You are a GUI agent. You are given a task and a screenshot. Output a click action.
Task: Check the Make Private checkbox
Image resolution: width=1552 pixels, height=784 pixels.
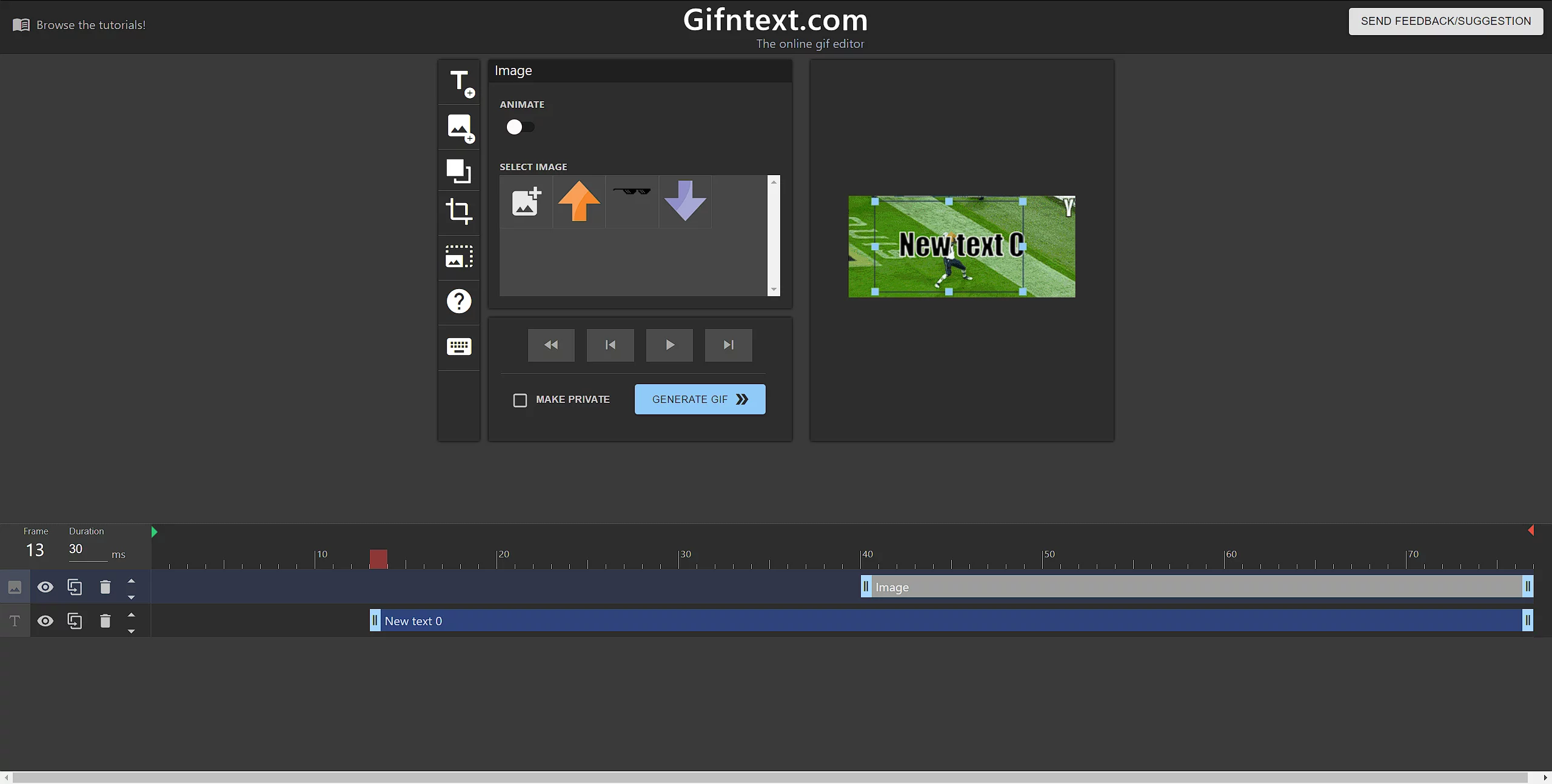point(520,400)
